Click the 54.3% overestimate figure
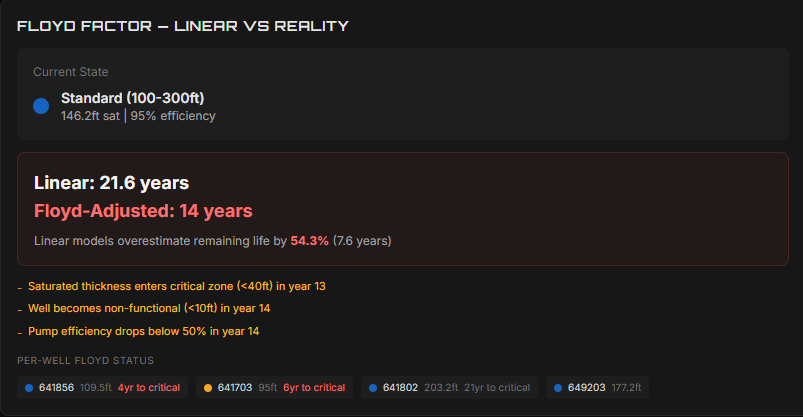Image resolution: width=803 pixels, height=417 pixels. pos(309,241)
